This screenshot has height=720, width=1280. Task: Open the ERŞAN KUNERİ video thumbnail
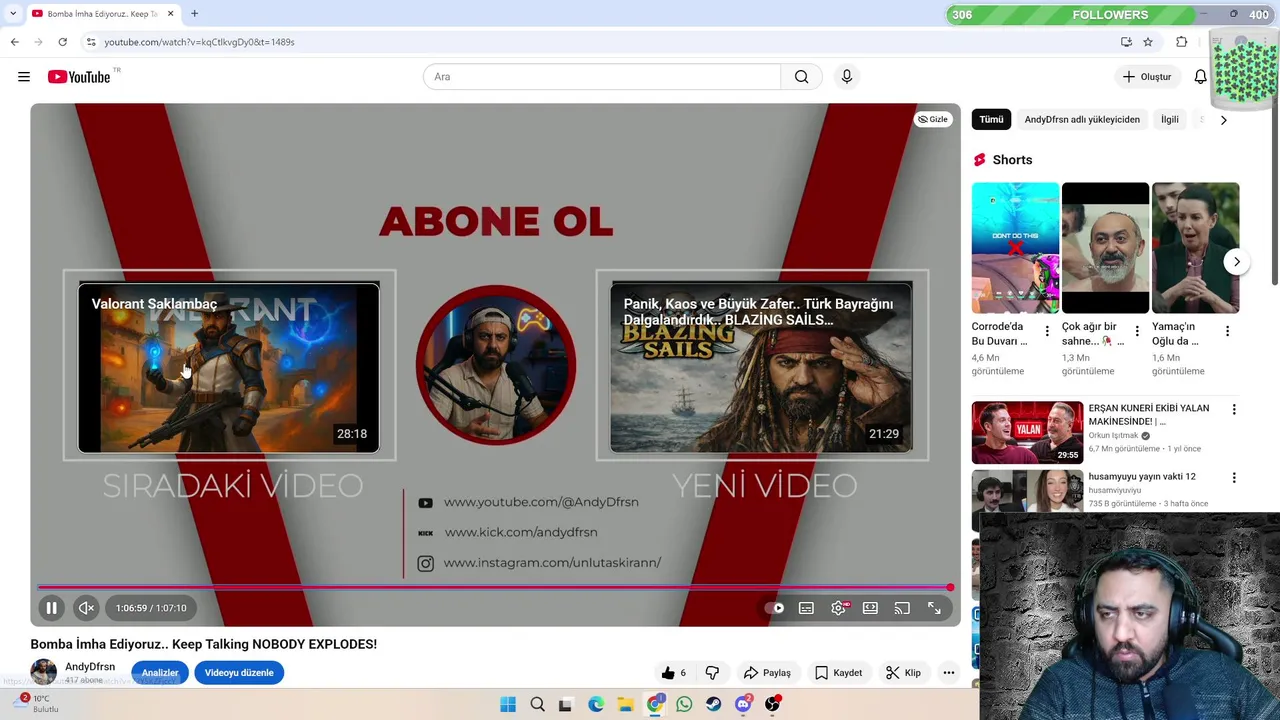click(x=1027, y=432)
